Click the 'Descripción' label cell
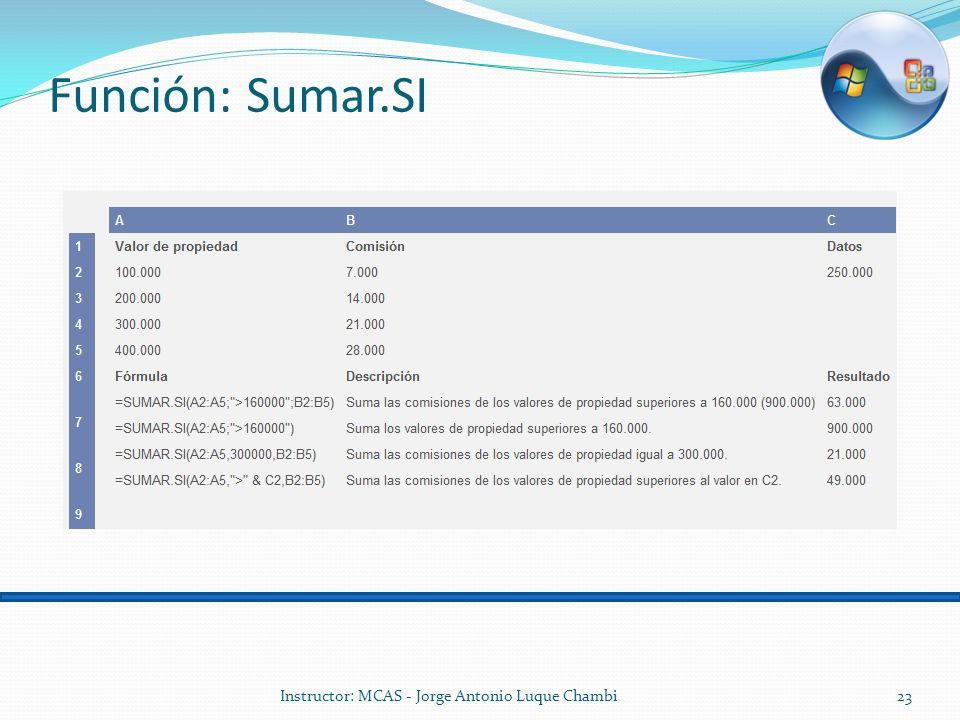The height and width of the screenshot is (720, 960). [383, 377]
